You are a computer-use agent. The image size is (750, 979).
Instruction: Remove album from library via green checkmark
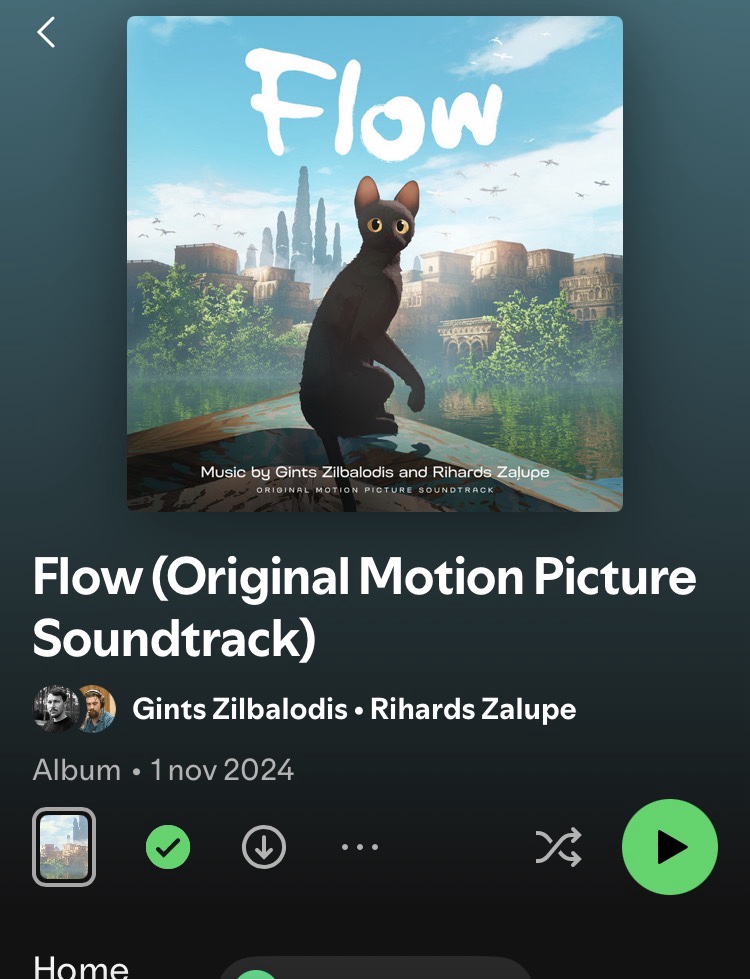tap(168, 847)
